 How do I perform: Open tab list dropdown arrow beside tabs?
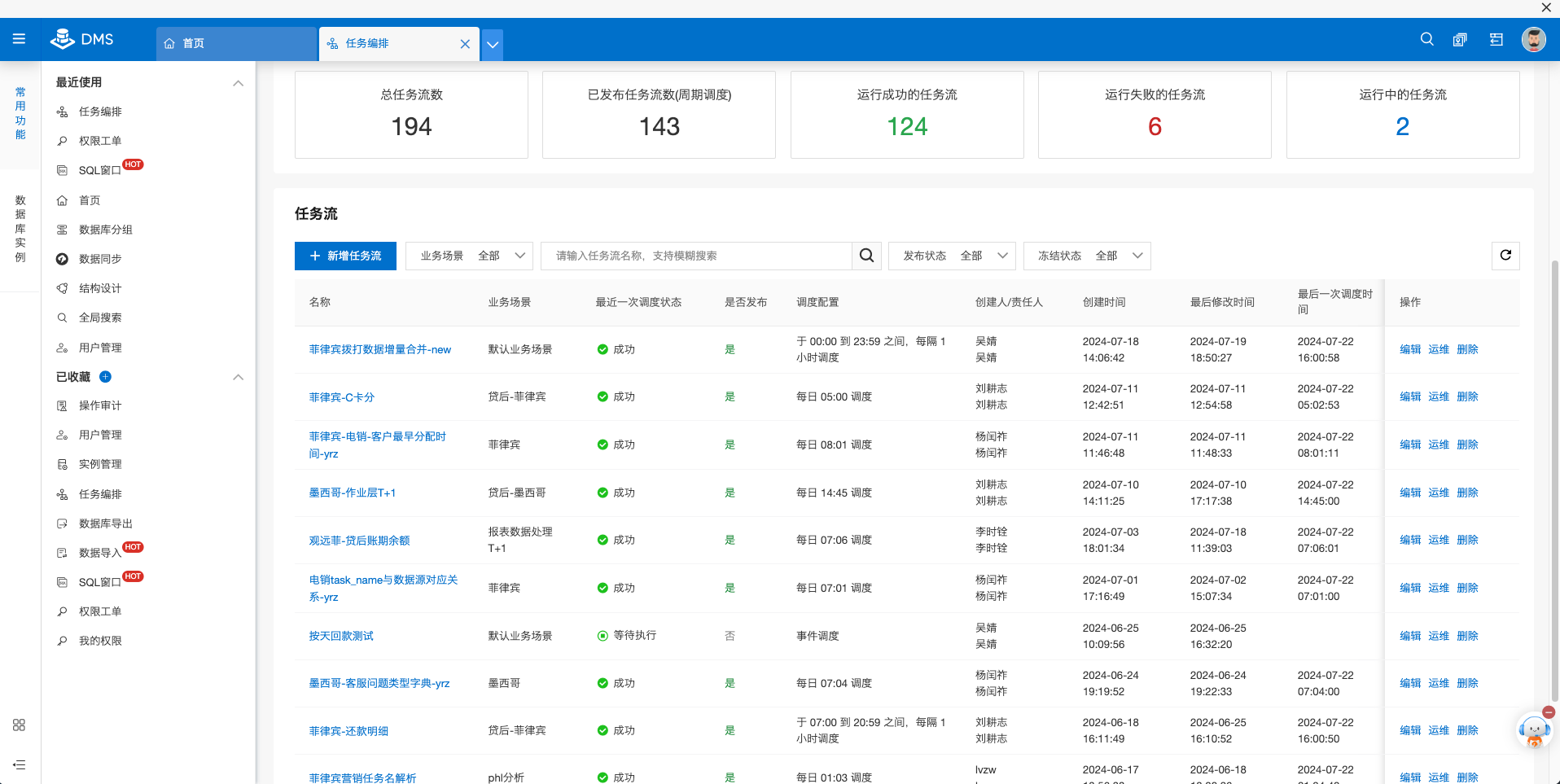[493, 45]
